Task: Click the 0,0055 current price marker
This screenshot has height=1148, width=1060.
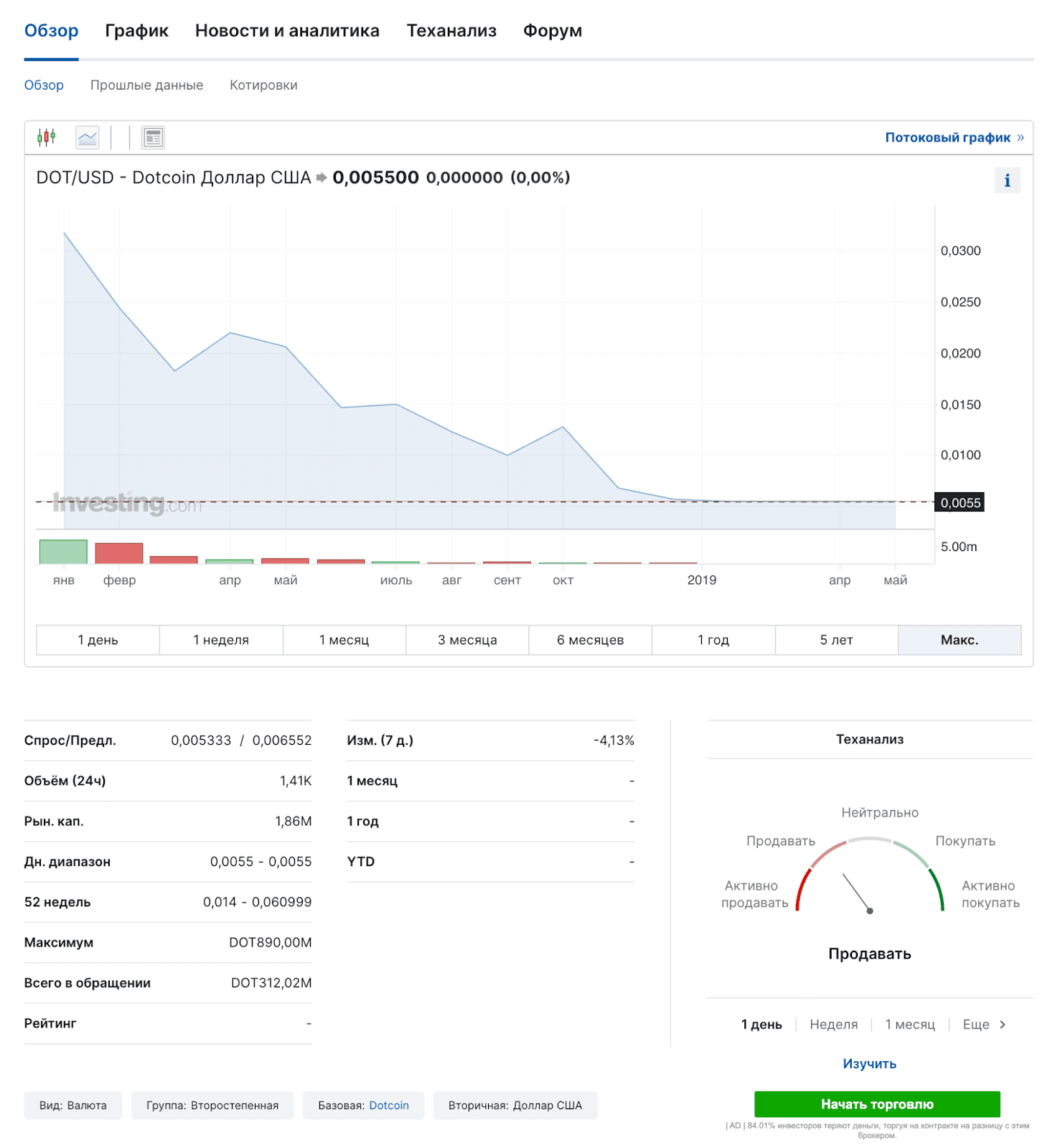Action: point(960,503)
